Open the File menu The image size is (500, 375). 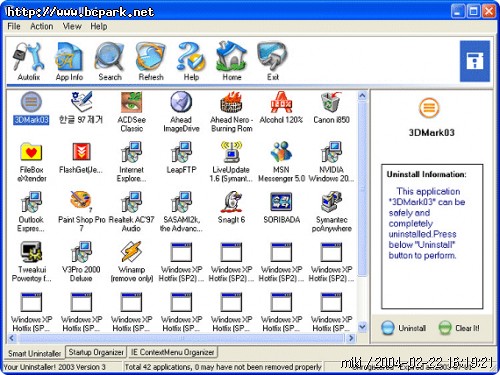point(14,26)
